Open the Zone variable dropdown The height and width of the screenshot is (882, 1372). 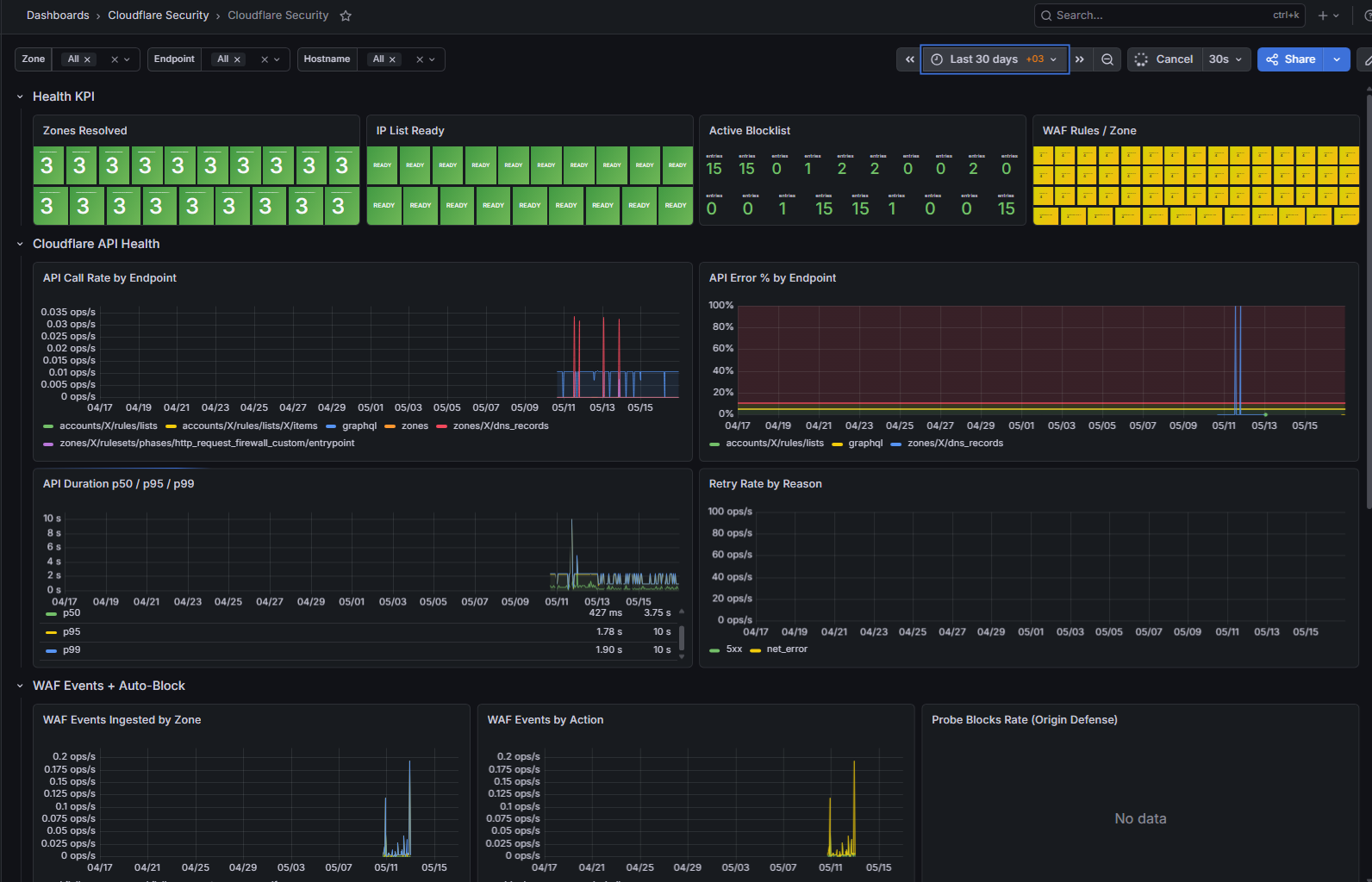pyautogui.click(x=127, y=59)
